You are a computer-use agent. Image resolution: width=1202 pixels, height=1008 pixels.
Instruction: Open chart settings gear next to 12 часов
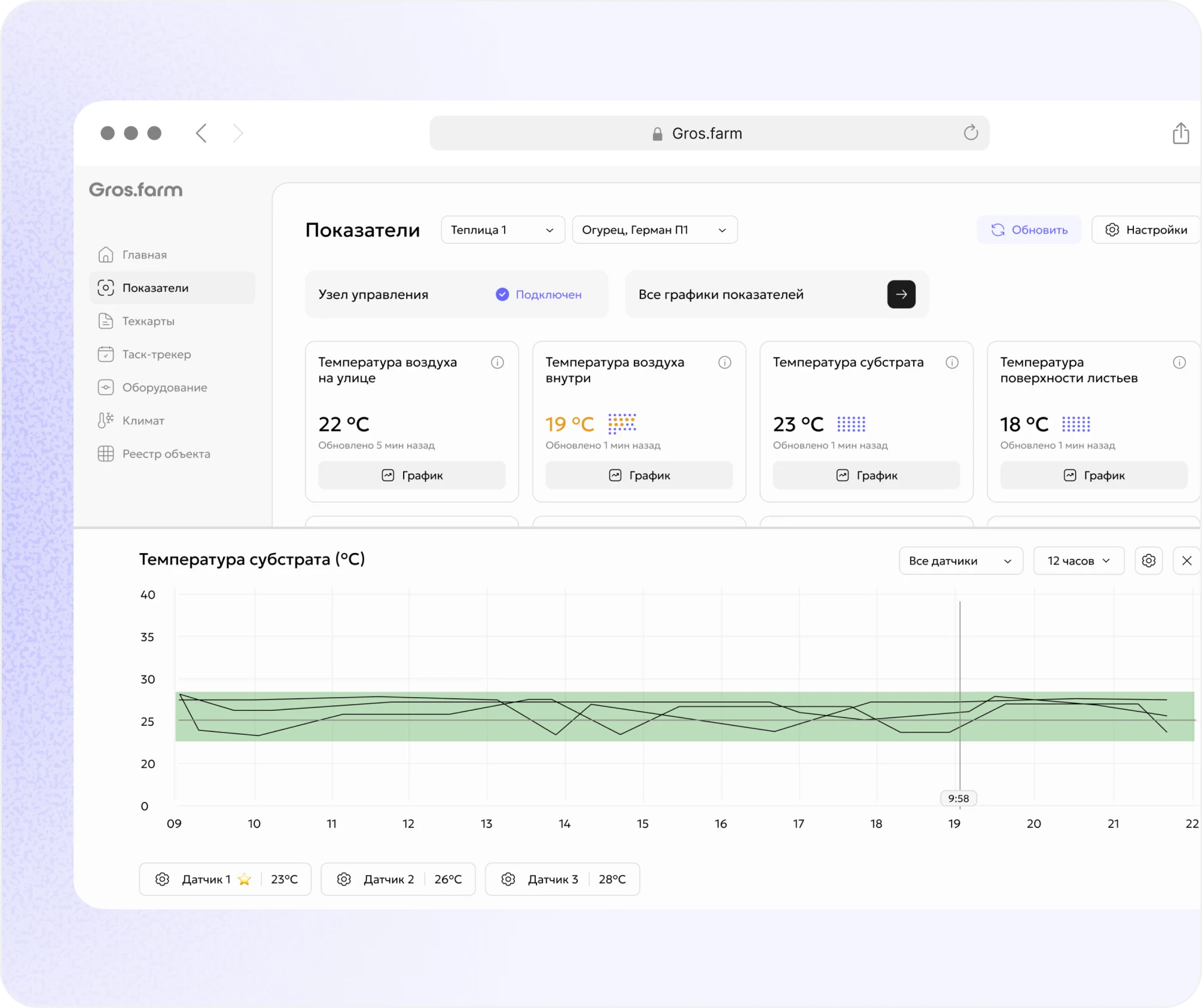click(x=1148, y=561)
